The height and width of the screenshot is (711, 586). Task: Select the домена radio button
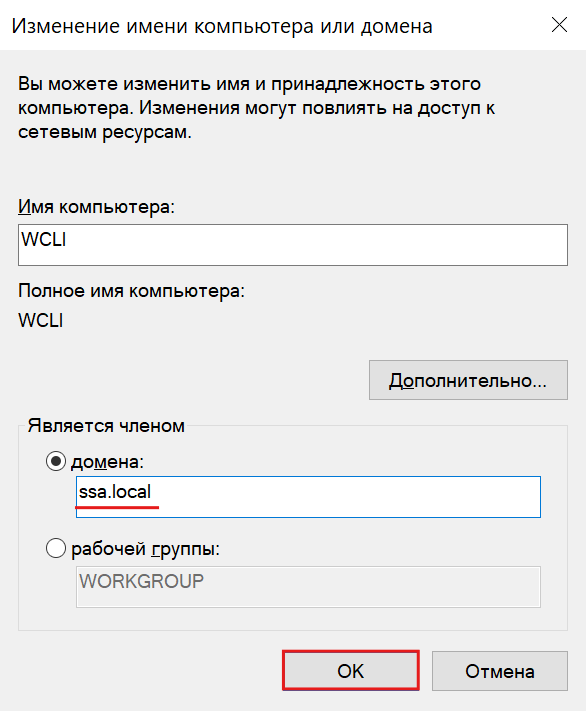[56, 461]
